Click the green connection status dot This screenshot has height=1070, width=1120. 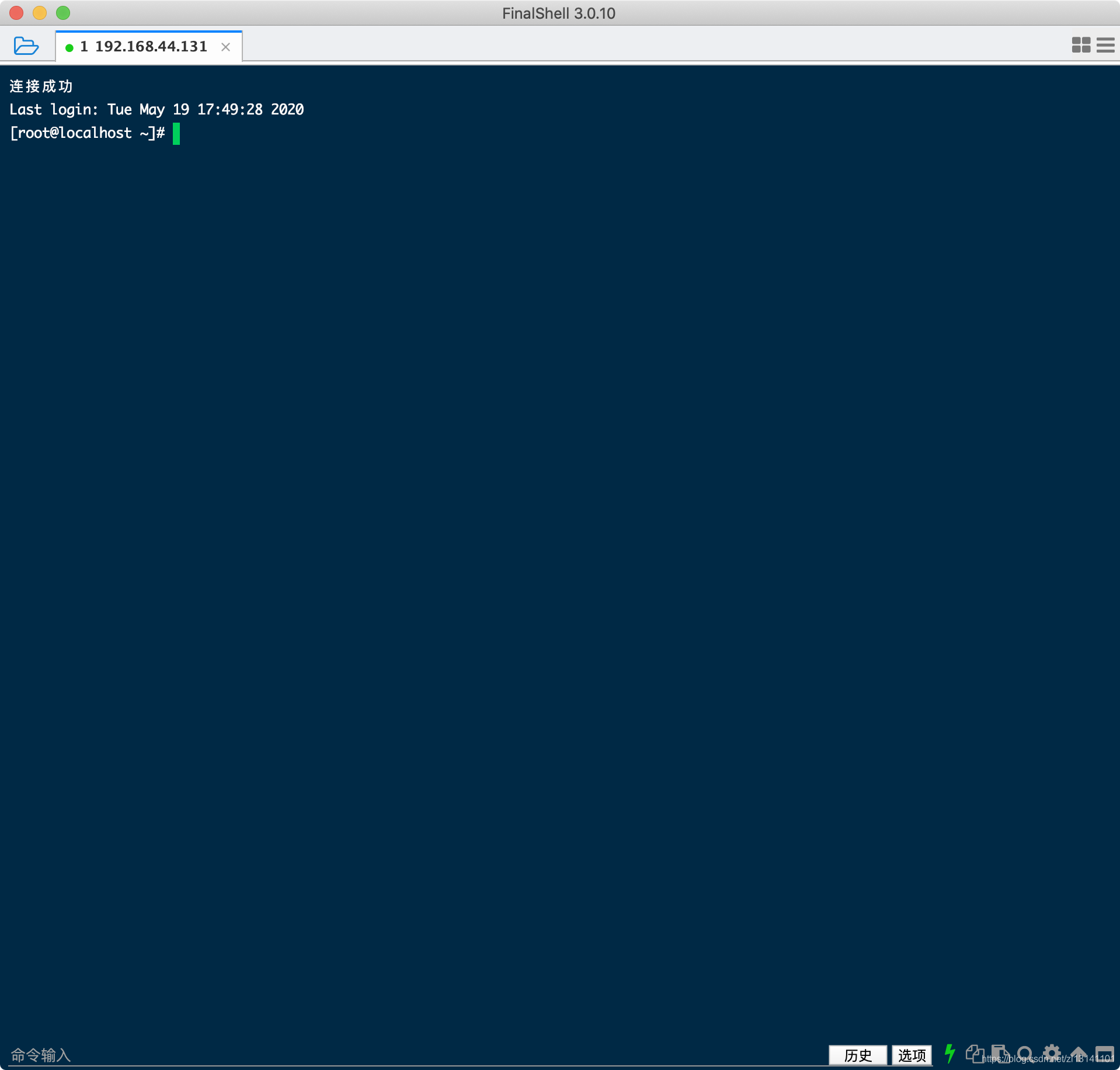pos(69,47)
